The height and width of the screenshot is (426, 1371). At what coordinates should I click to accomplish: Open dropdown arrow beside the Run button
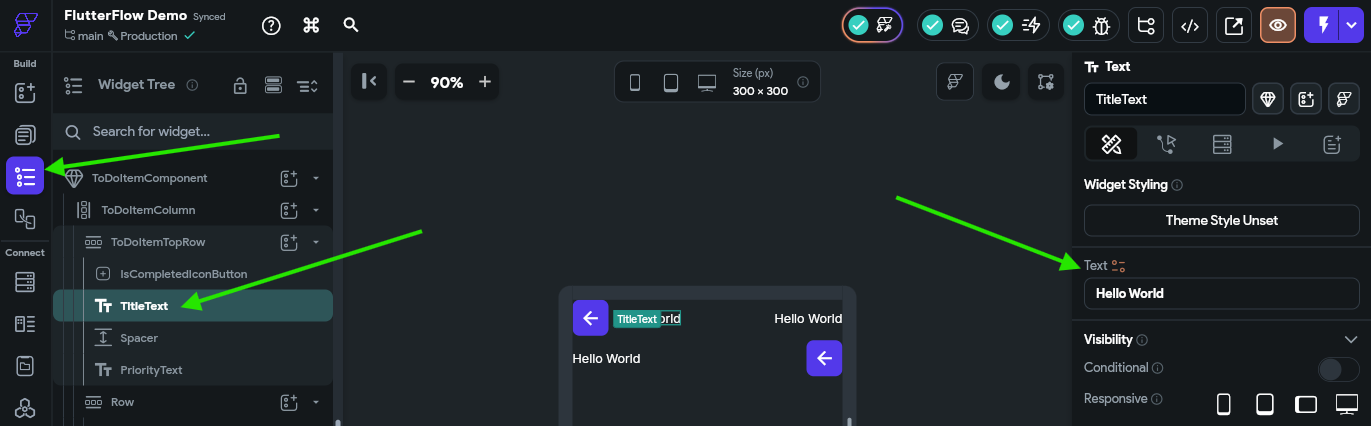1352,26
